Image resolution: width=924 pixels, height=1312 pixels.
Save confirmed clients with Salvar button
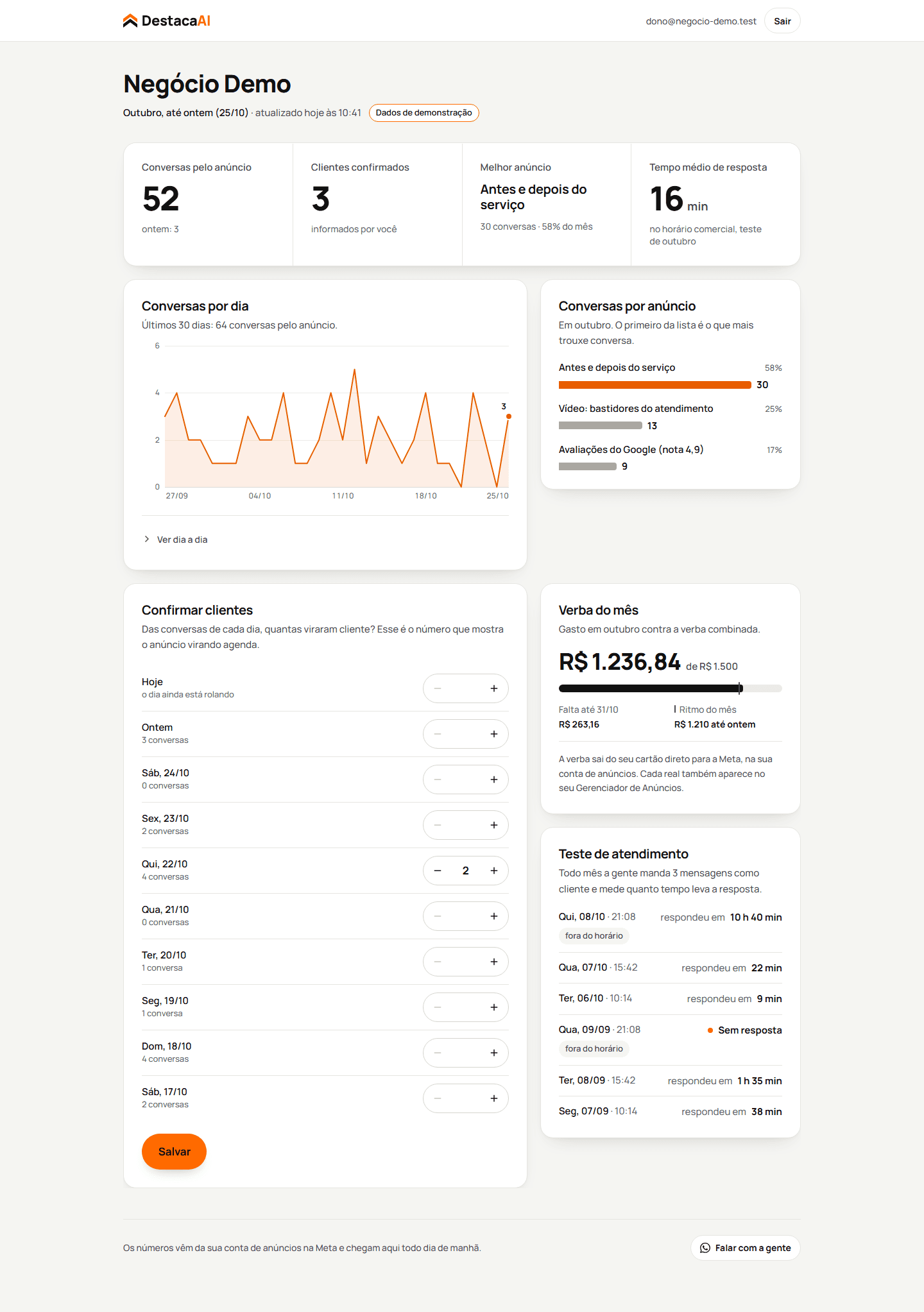tap(174, 1152)
